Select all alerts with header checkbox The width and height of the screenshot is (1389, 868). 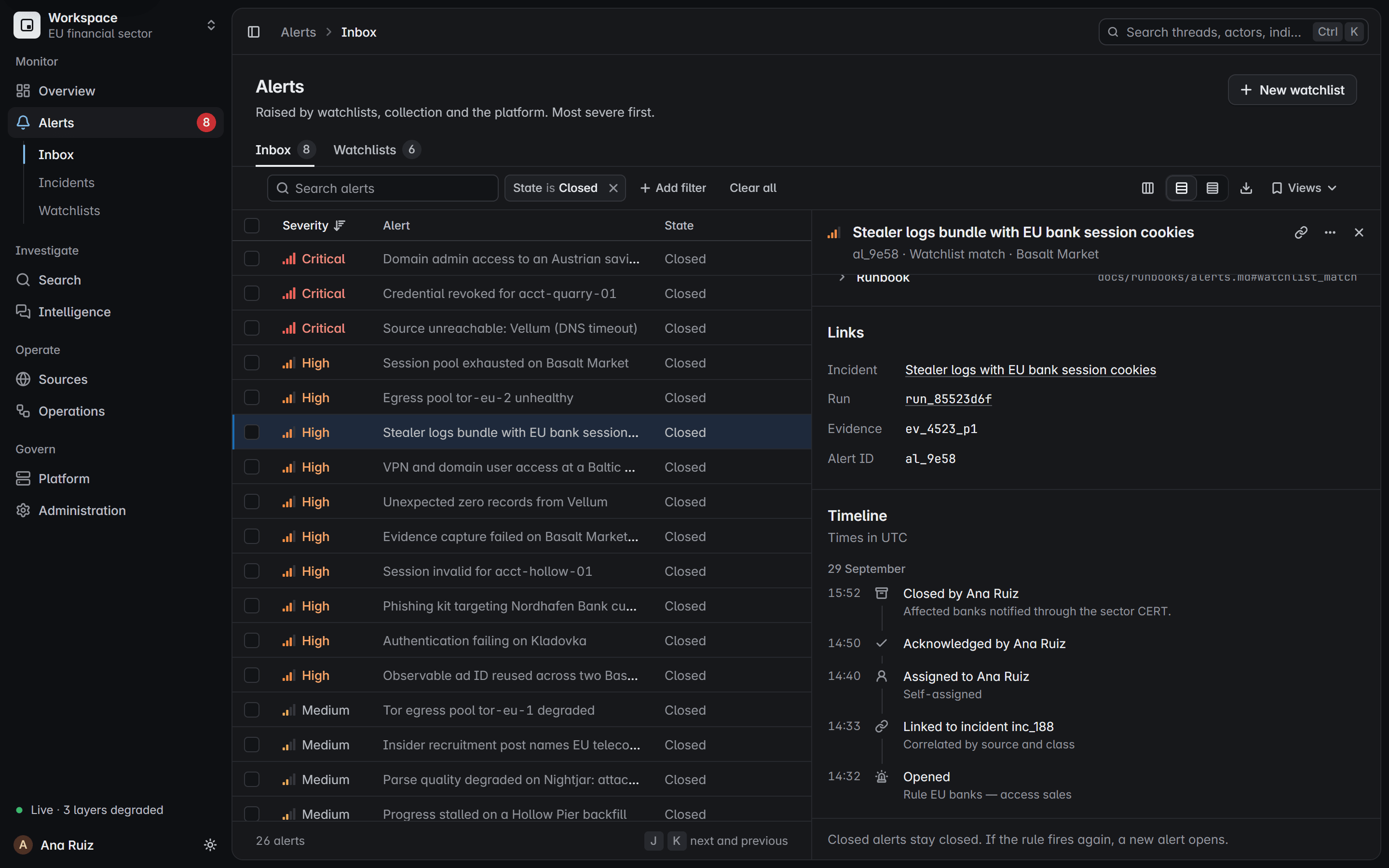coord(251,226)
